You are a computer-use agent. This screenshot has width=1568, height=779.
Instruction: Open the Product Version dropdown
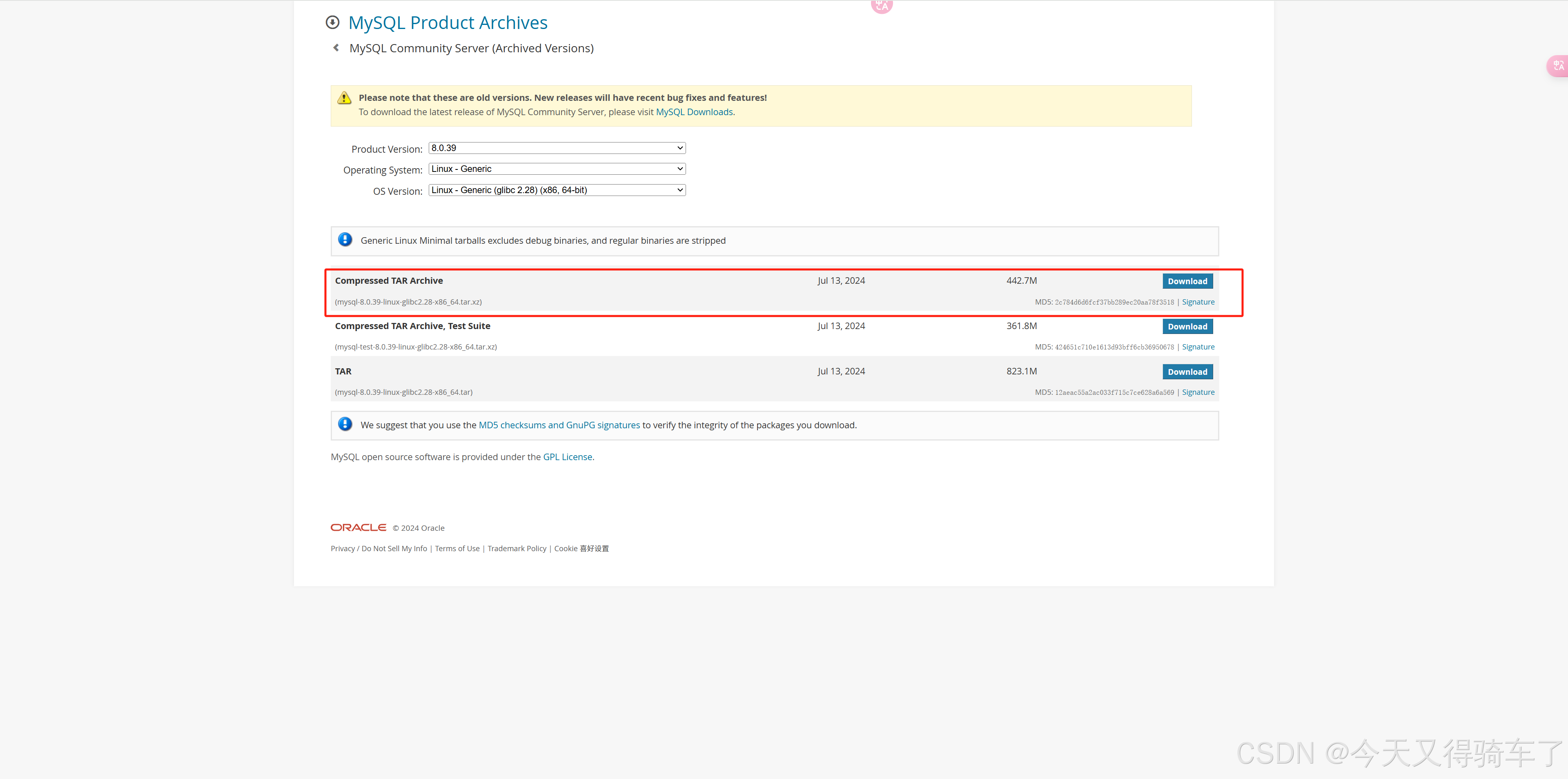click(557, 148)
